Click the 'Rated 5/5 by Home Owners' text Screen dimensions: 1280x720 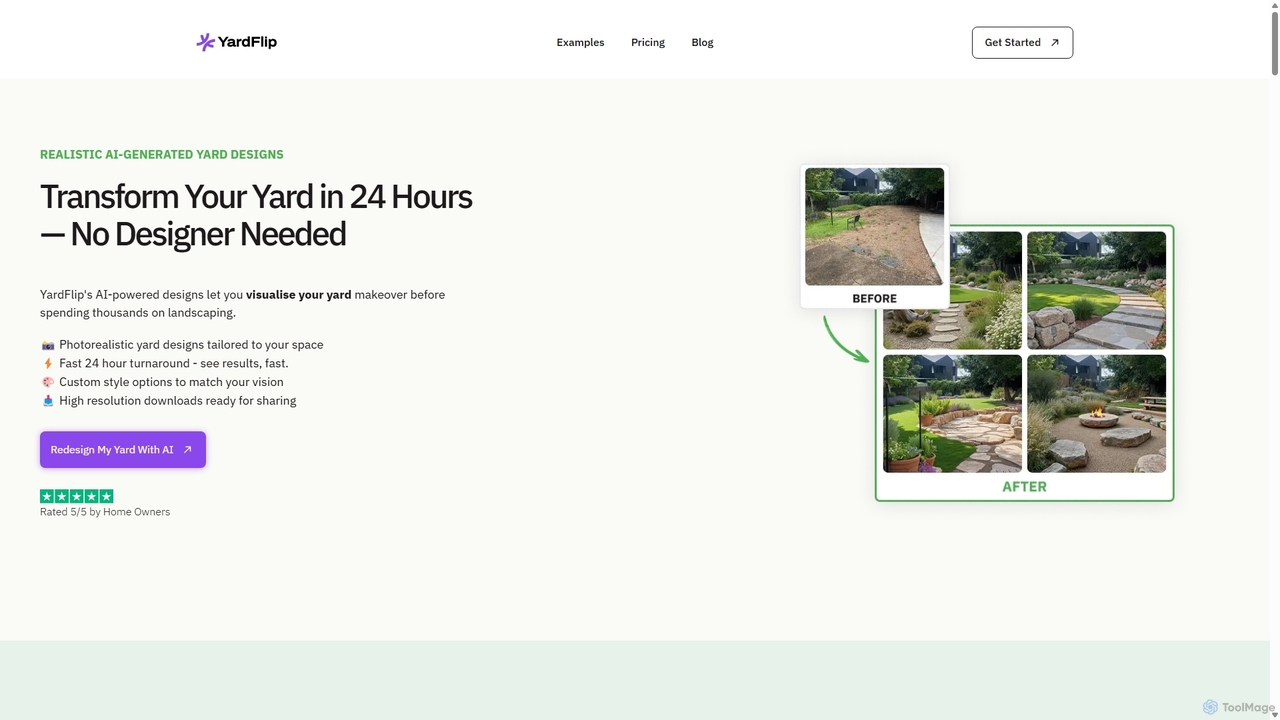tap(105, 512)
